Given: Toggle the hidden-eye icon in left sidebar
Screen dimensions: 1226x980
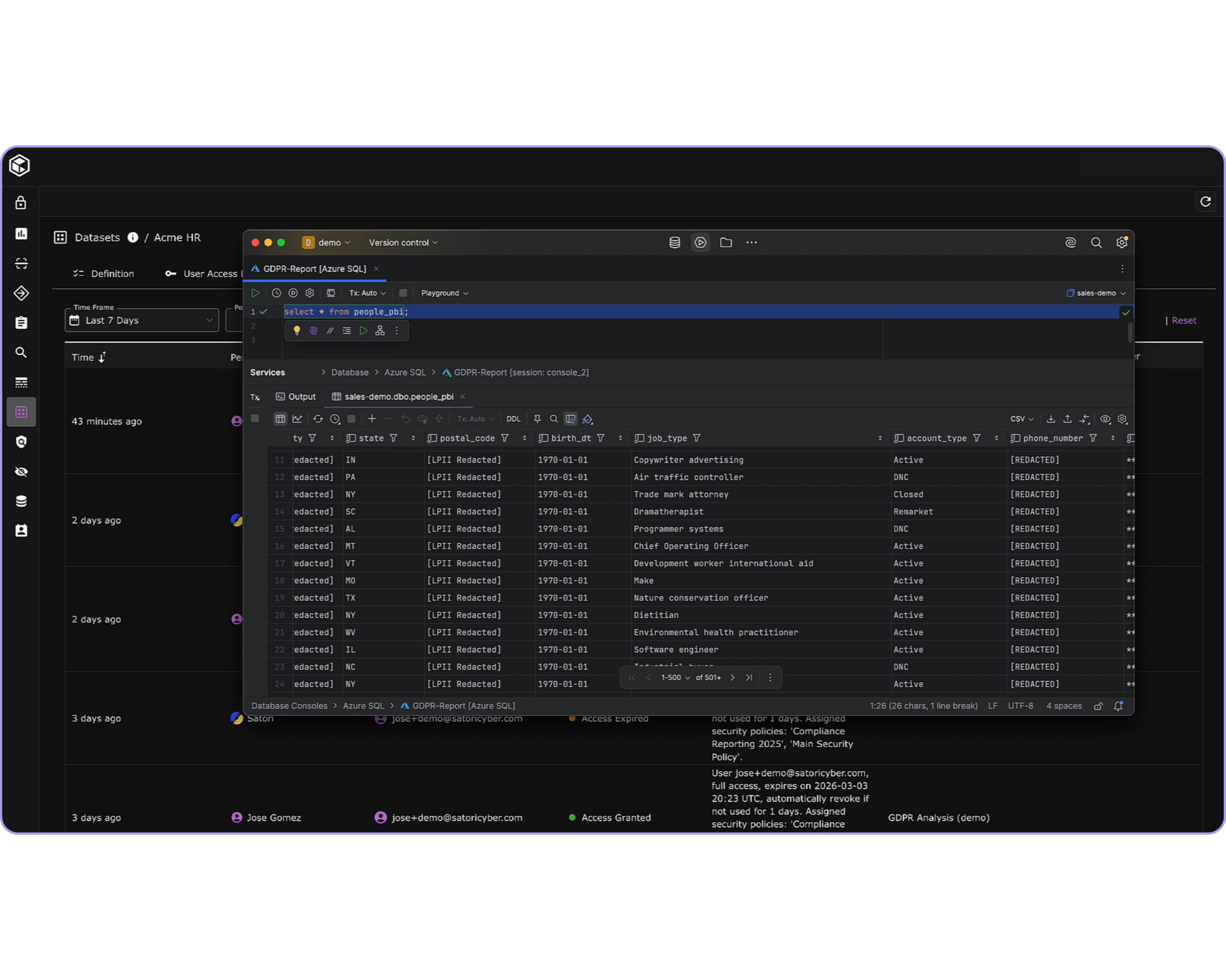Looking at the screenshot, I should (x=21, y=472).
